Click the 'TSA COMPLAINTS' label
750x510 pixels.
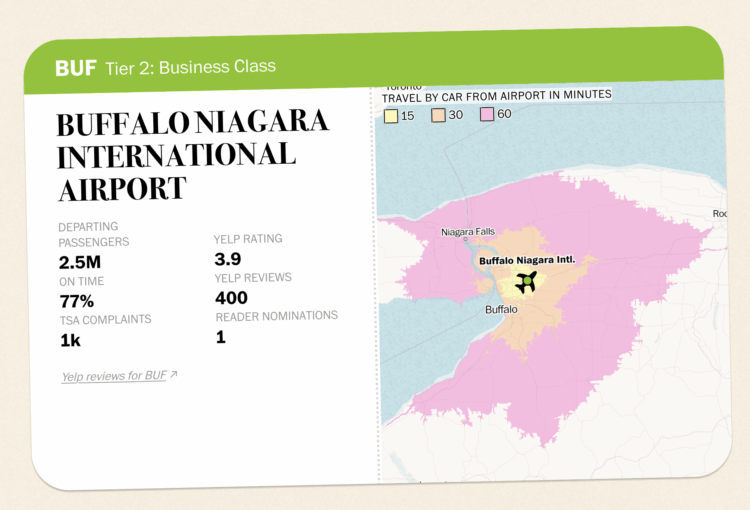[x=106, y=320]
